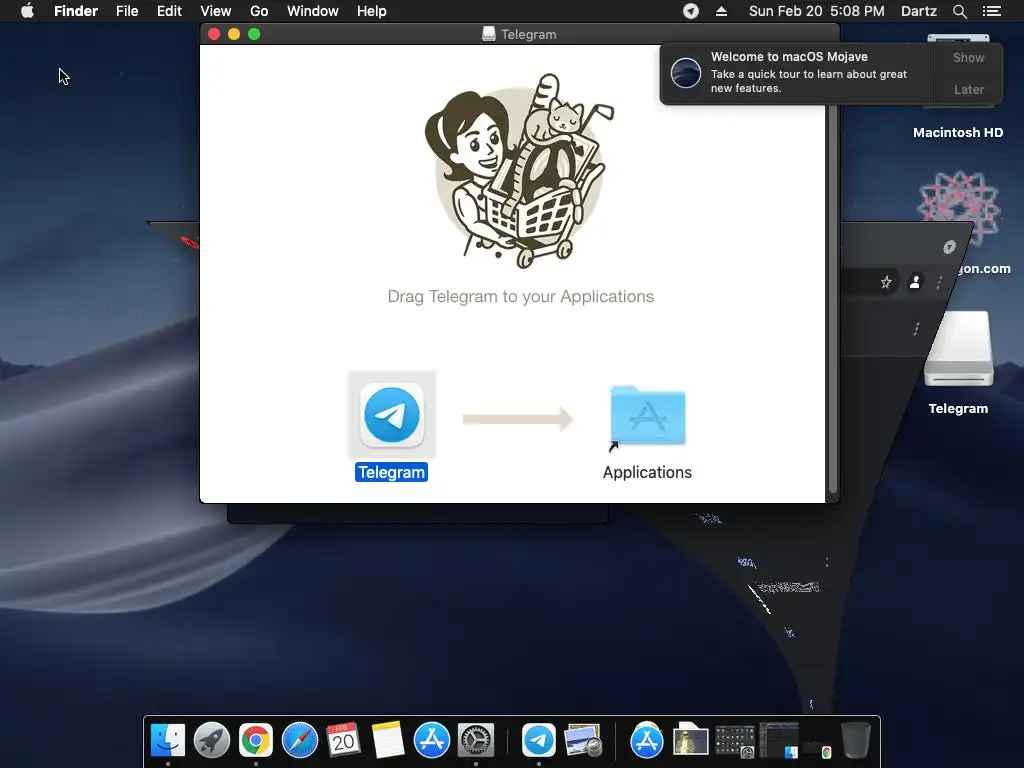Image resolution: width=1024 pixels, height=768 pixels.
Task: Launch Safari from the Dock
Action: [300, 741]
